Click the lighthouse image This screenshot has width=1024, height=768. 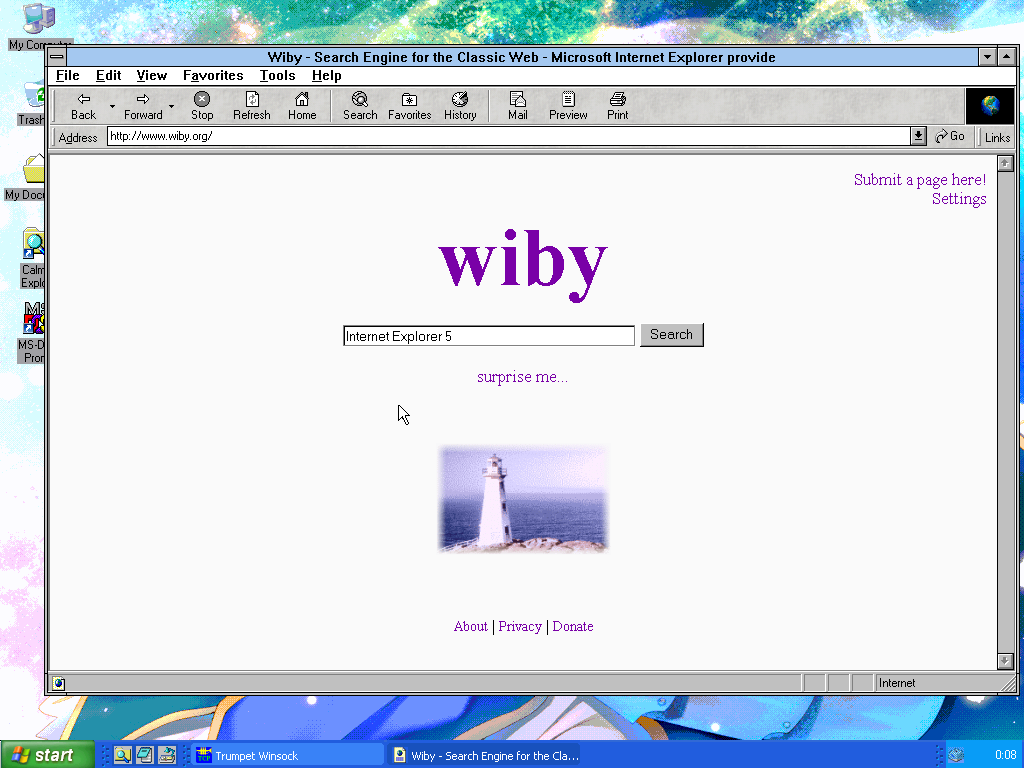click(x=523, y=499)
